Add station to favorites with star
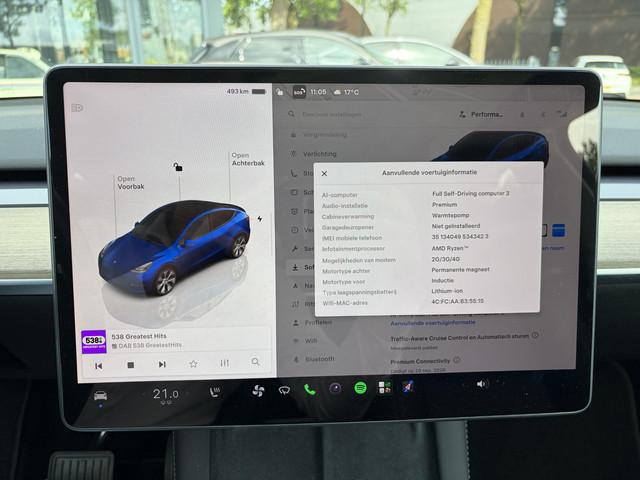640x480 pixels. [193, 363]
